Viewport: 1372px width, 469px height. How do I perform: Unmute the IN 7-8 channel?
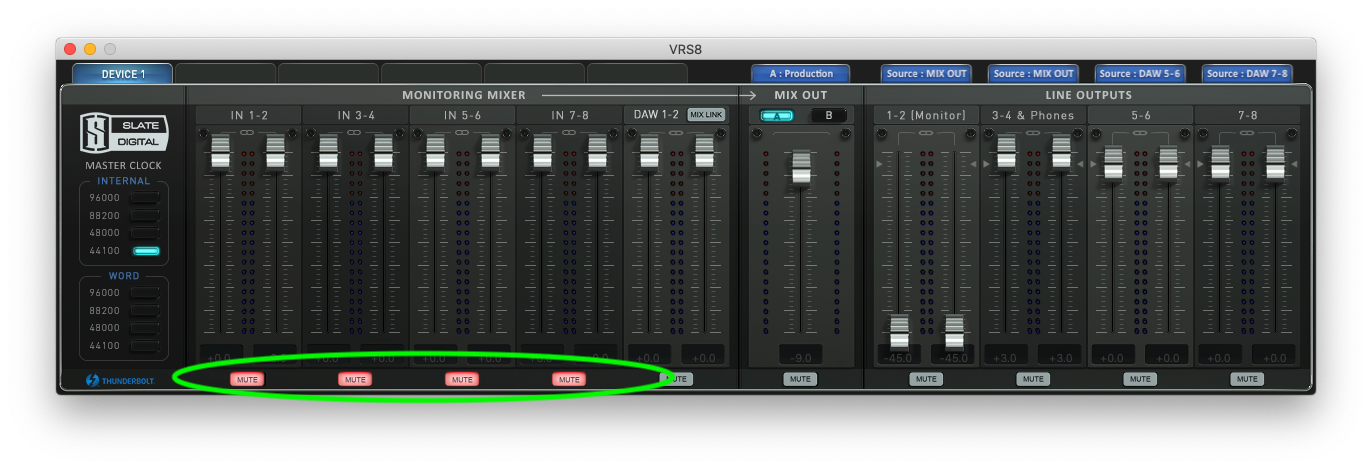tap(569, 380)
